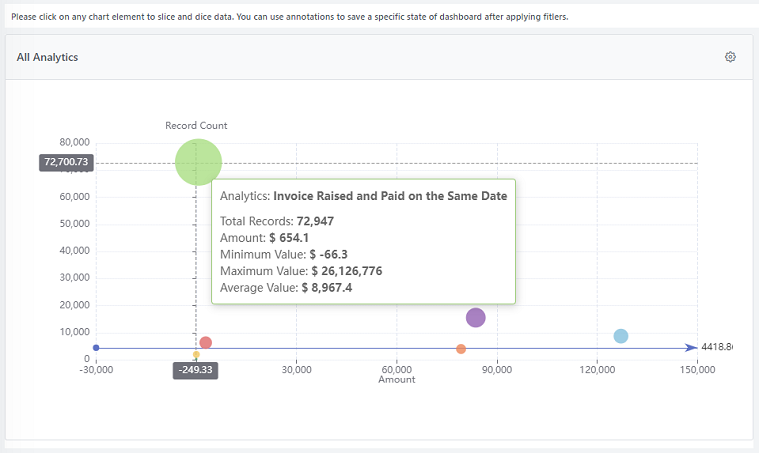Click the -30,000 x-axis tick label
759x453 pixels.
pos(97,369)
